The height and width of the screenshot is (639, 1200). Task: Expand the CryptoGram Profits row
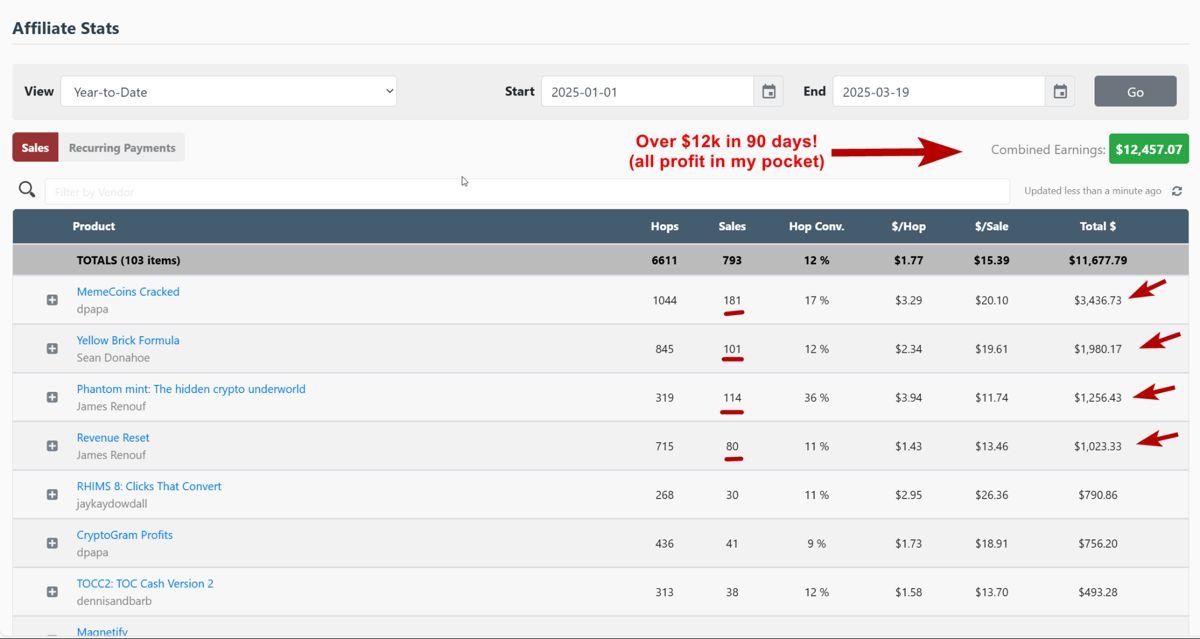(x=52, y=543)
